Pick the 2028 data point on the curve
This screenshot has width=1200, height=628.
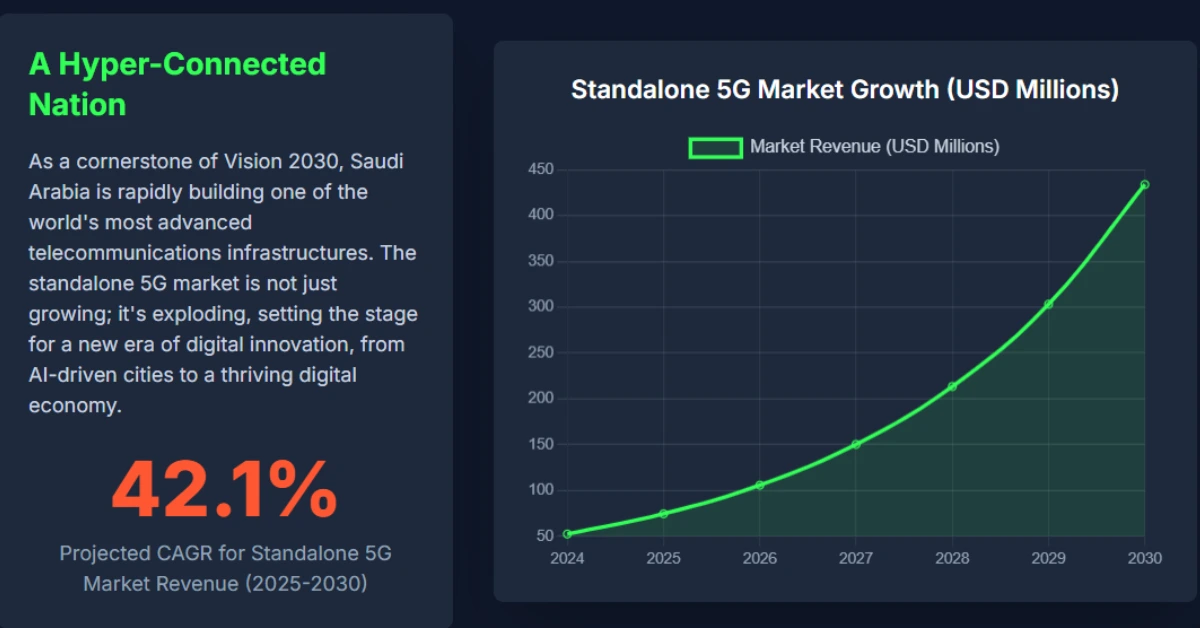coord(952,386)
